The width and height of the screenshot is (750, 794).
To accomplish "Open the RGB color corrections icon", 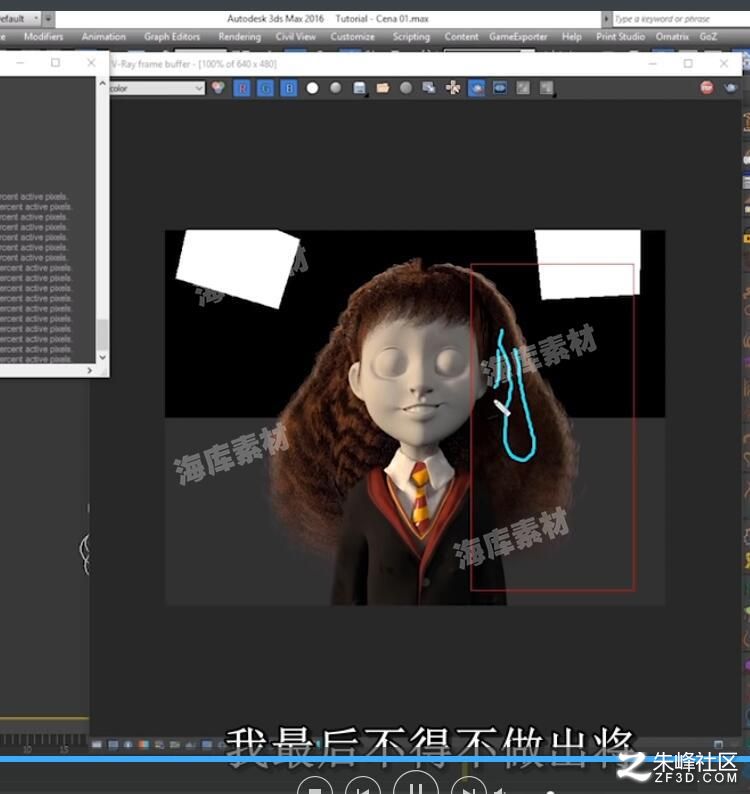I will pos(218,88).
